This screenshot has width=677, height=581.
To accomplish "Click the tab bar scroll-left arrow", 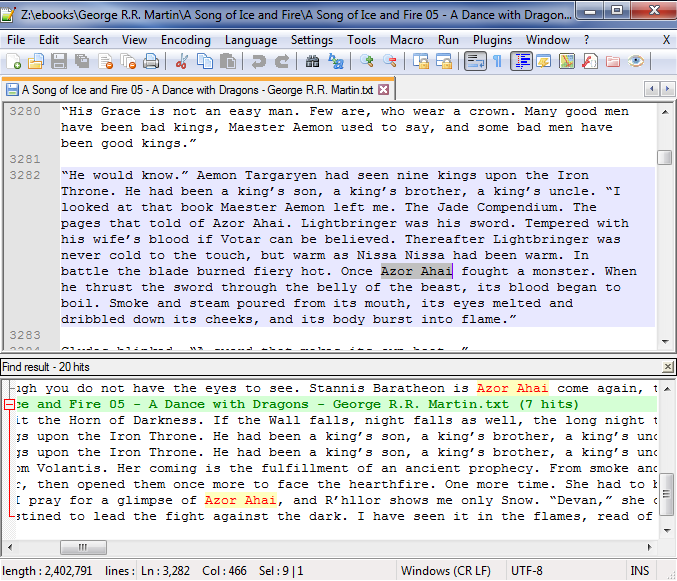I will [x=652, y=89].
